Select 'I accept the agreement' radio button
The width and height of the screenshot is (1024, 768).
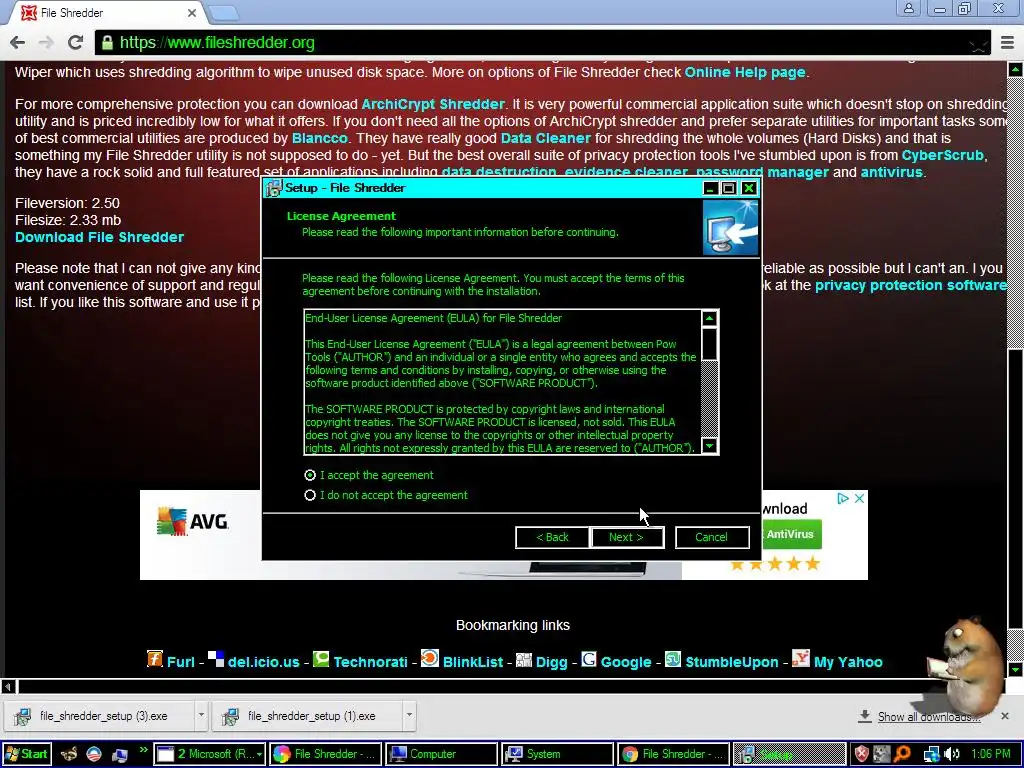coord(310,475)
